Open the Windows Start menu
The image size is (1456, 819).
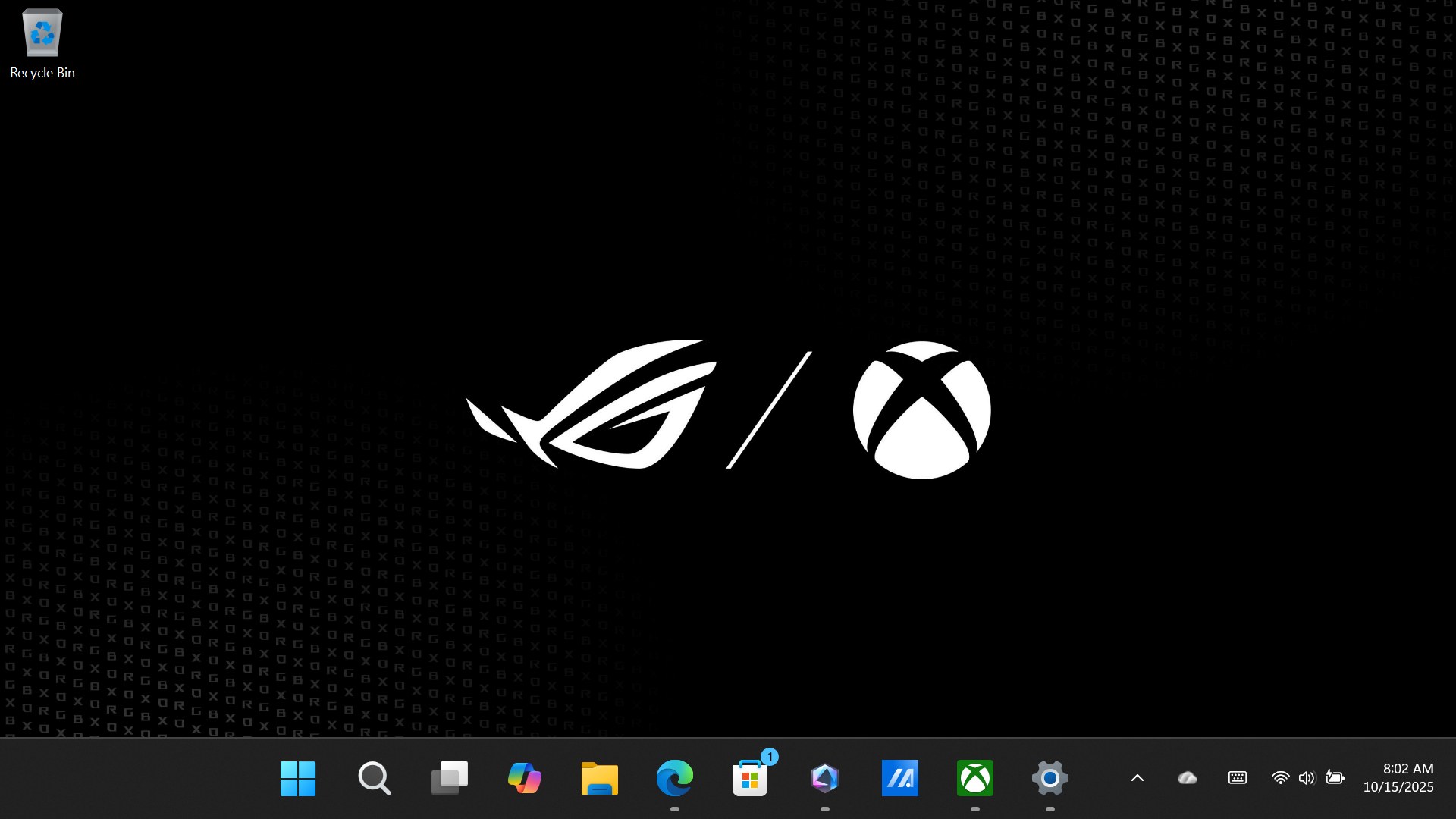(x=298, y=778)
